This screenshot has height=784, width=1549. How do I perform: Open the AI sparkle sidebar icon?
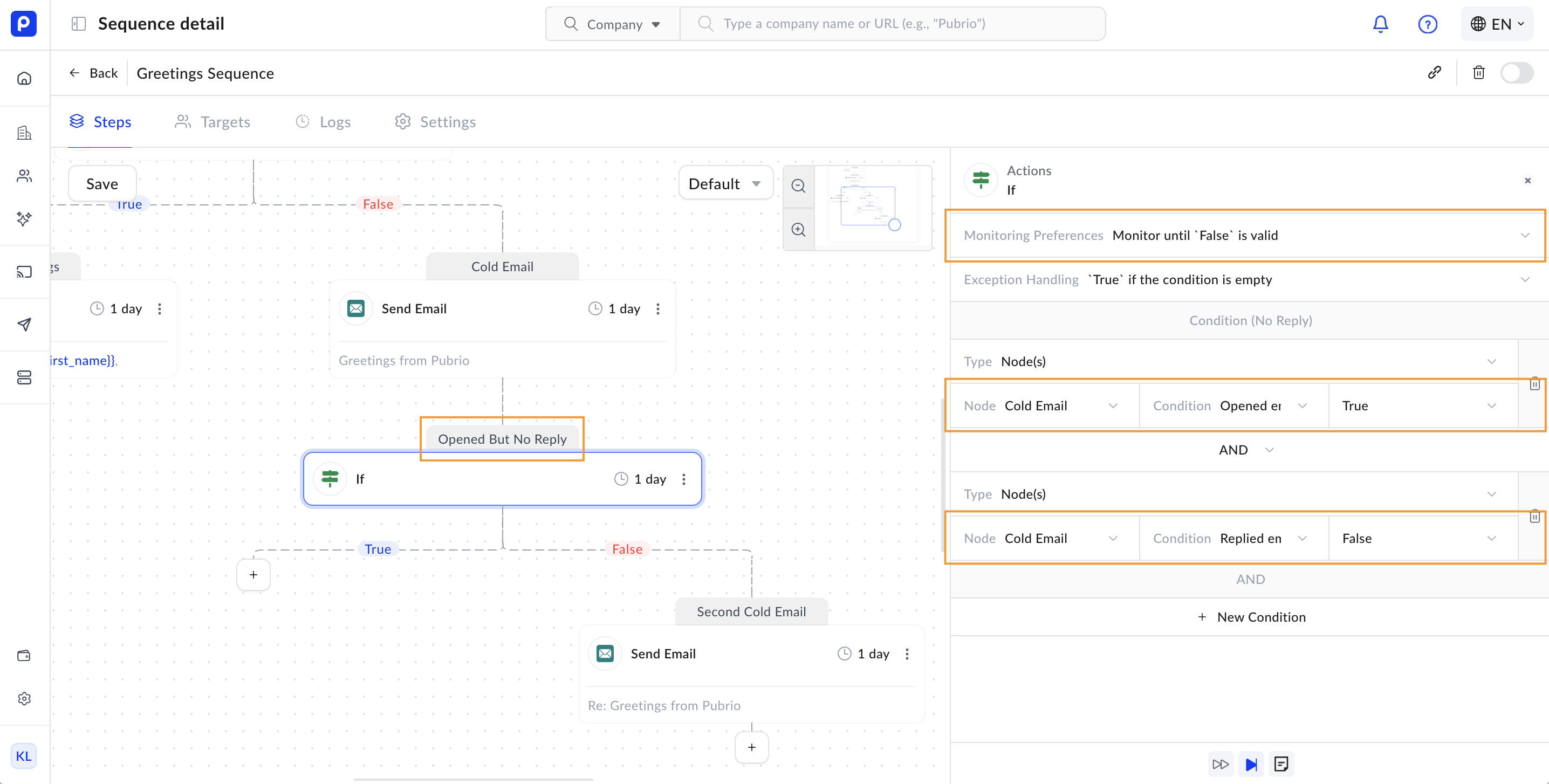(x=24, y=219)
